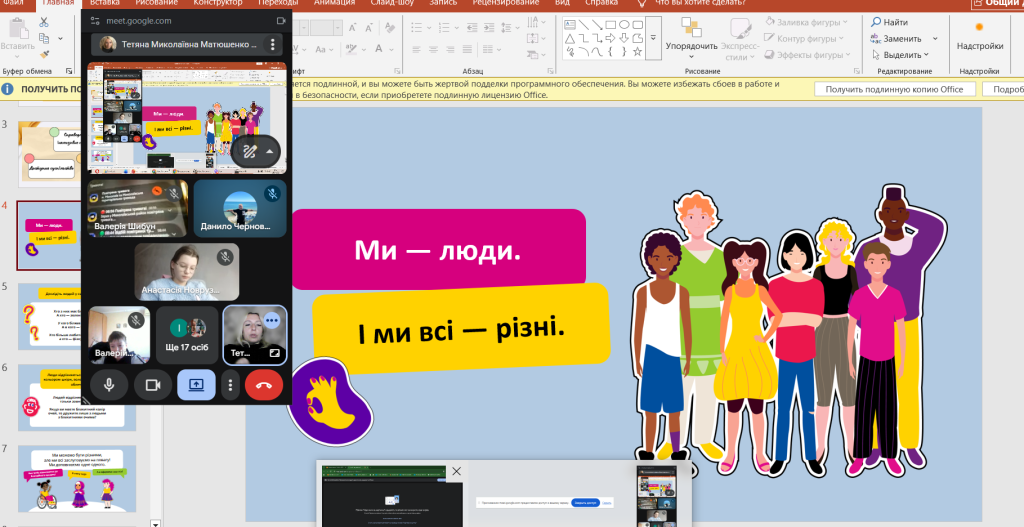End the call with the red hang-up button

264,384
